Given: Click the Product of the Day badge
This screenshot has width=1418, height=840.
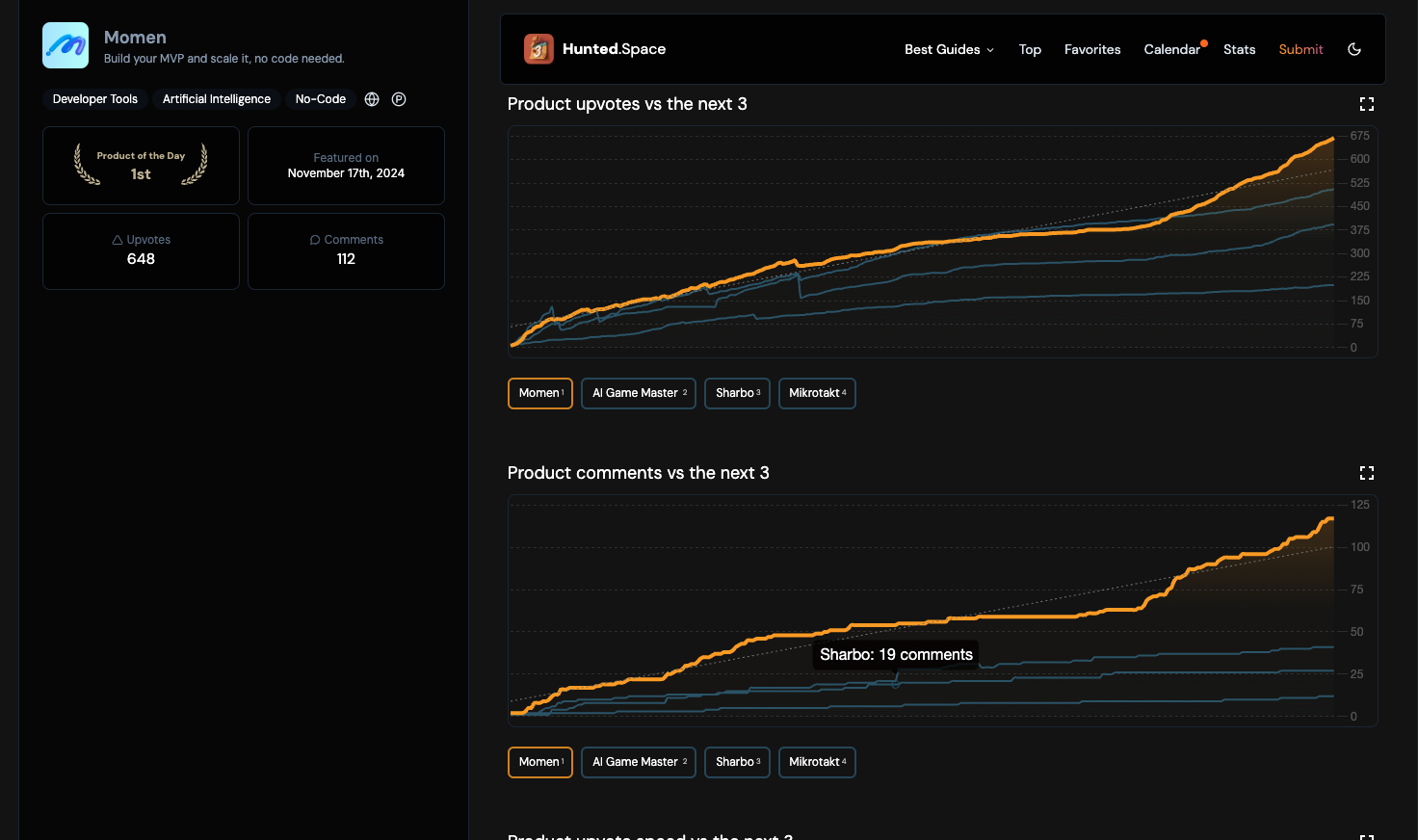Looking at the screenshot, I should click(x=141, y=166).
